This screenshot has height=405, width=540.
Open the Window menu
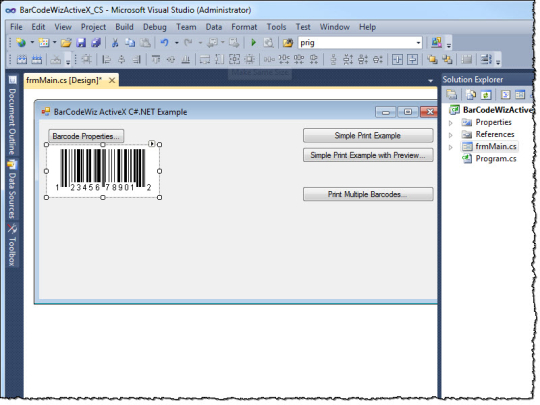click(335, 27)
